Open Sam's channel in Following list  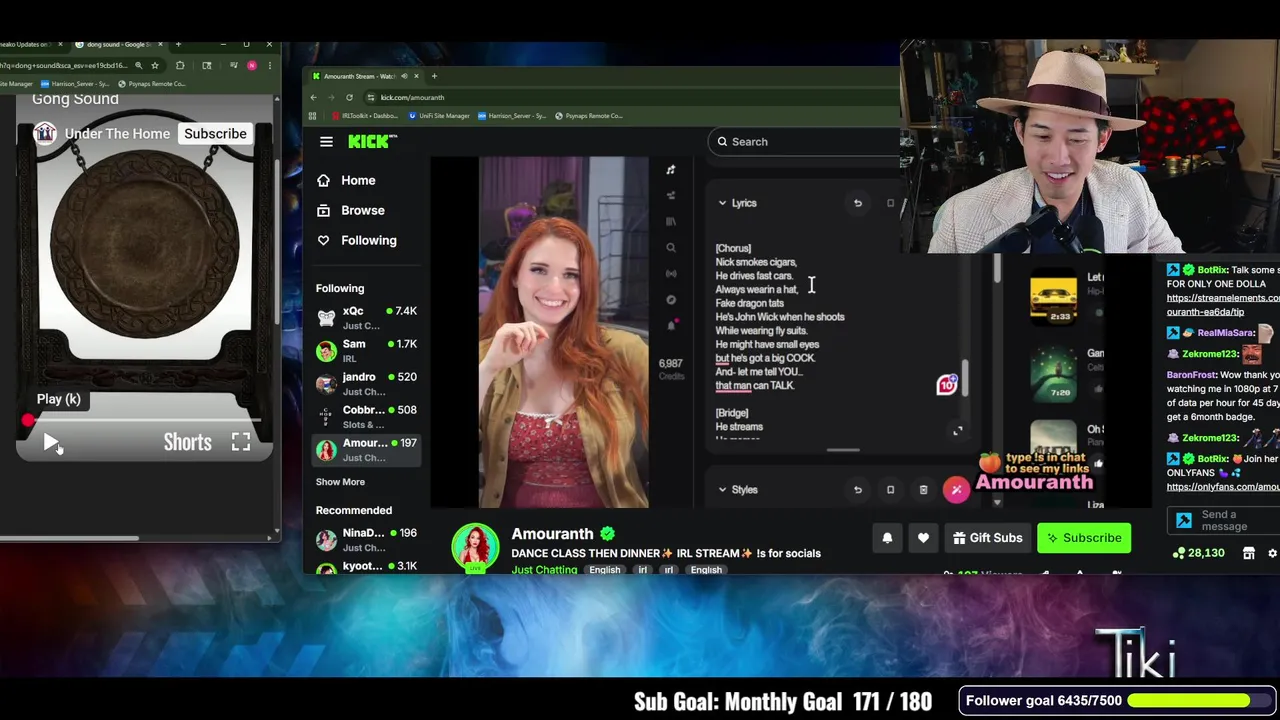coord(366,351)
